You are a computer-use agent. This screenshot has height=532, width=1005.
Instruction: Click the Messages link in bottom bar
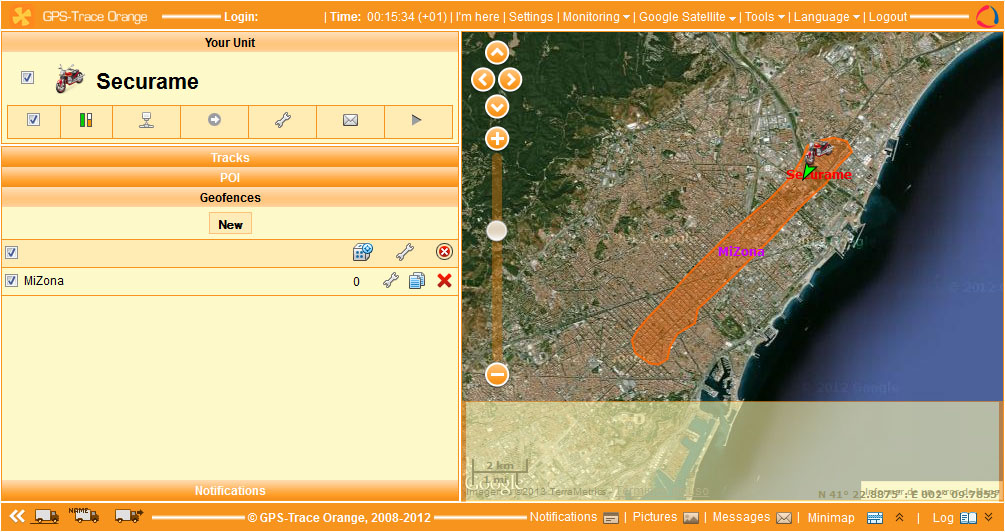[742, 517]
